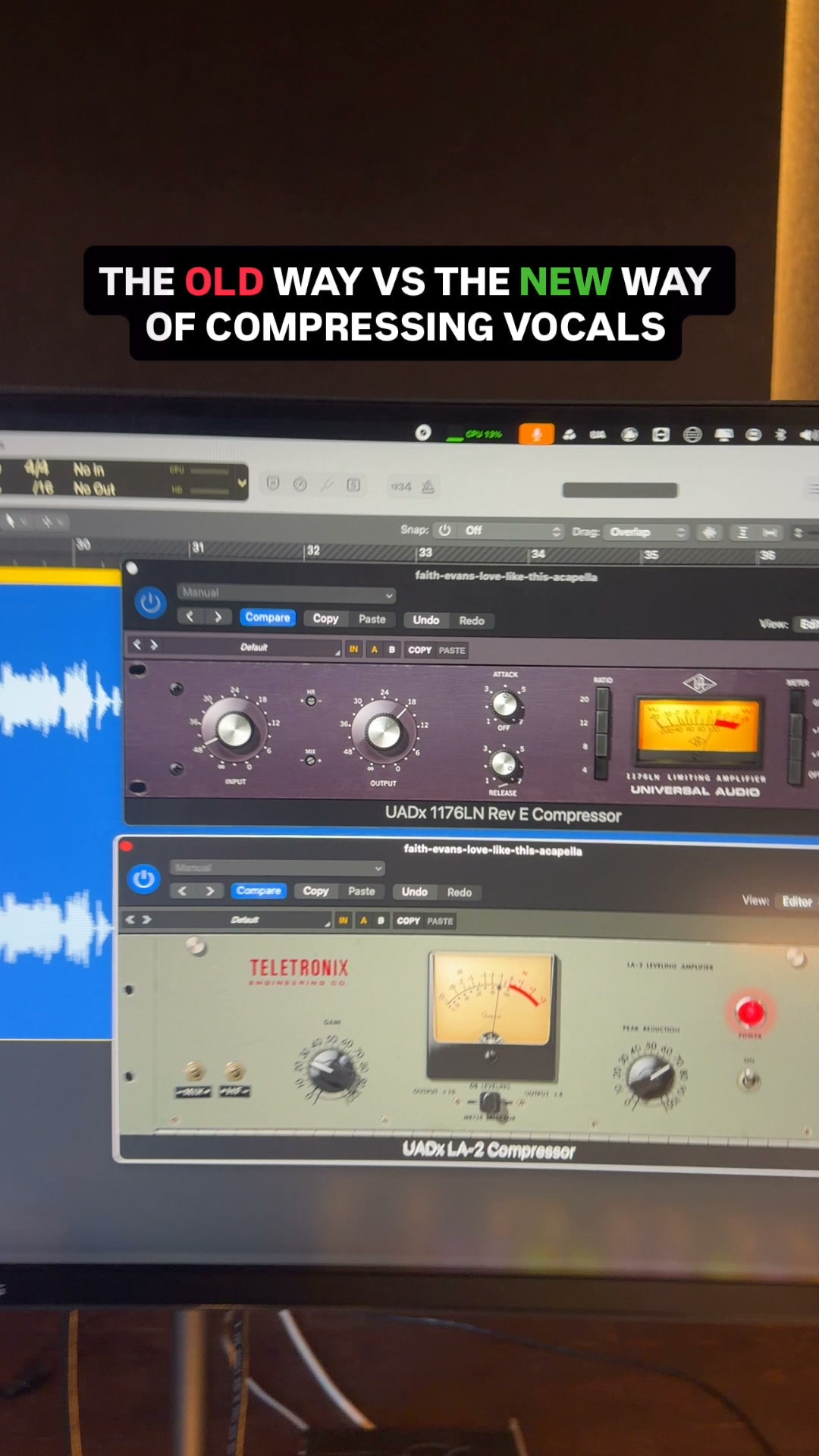Click the 1234 count-in button in control bar
The height and width of the screenshot is (1456, 819).
(x=400, y=487)
